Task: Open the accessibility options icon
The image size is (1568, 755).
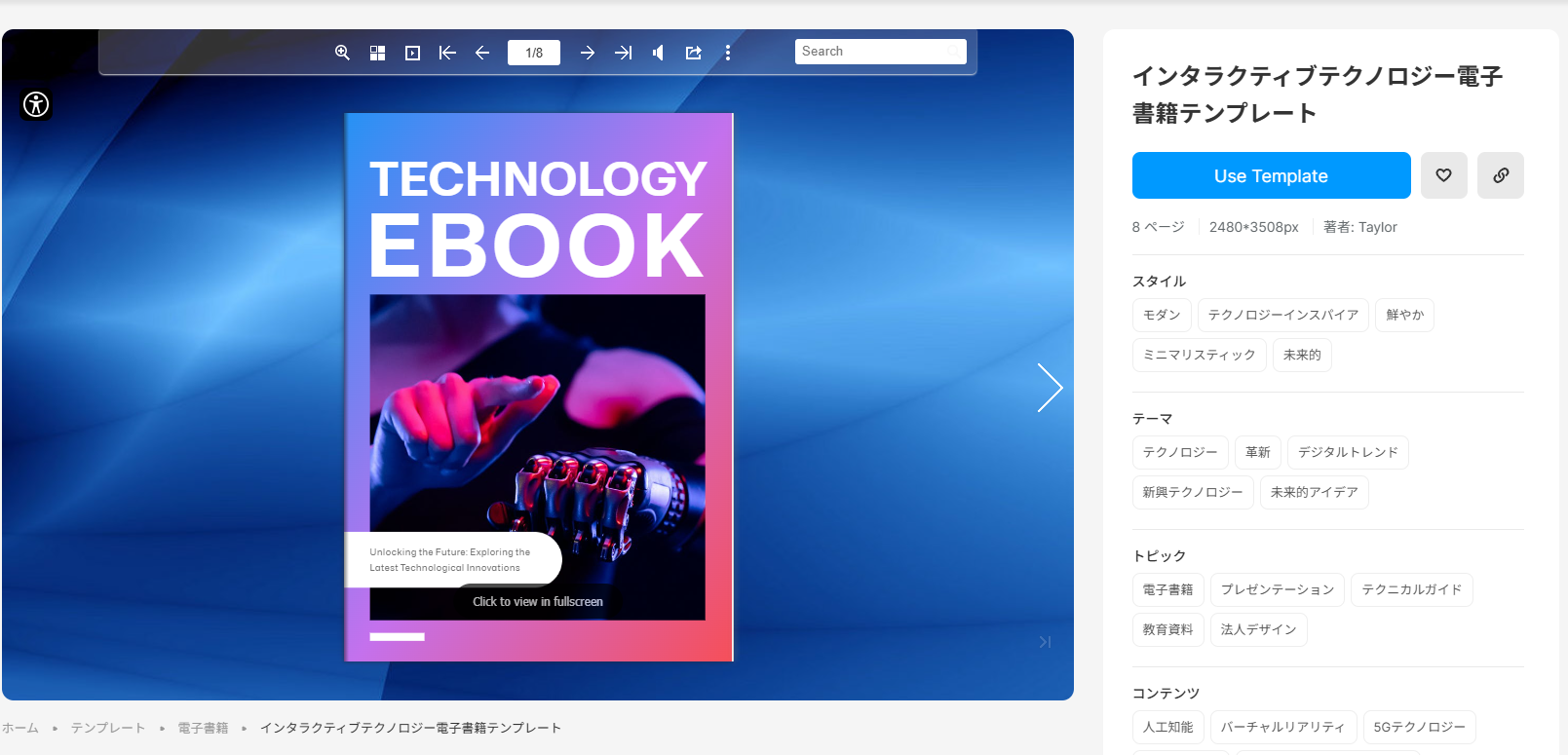Action: click(36, 104)
